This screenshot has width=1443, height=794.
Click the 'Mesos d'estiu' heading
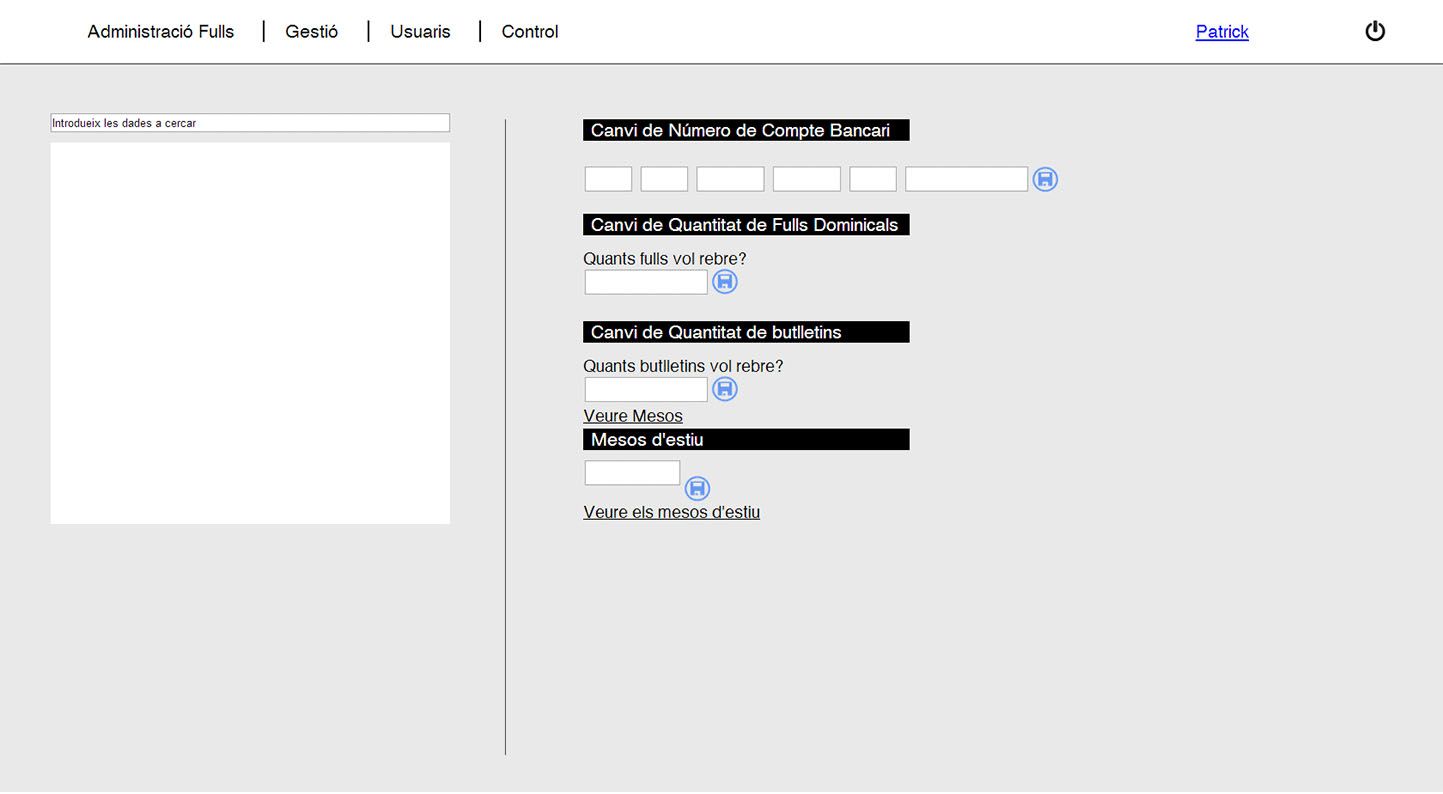(746, 440)
